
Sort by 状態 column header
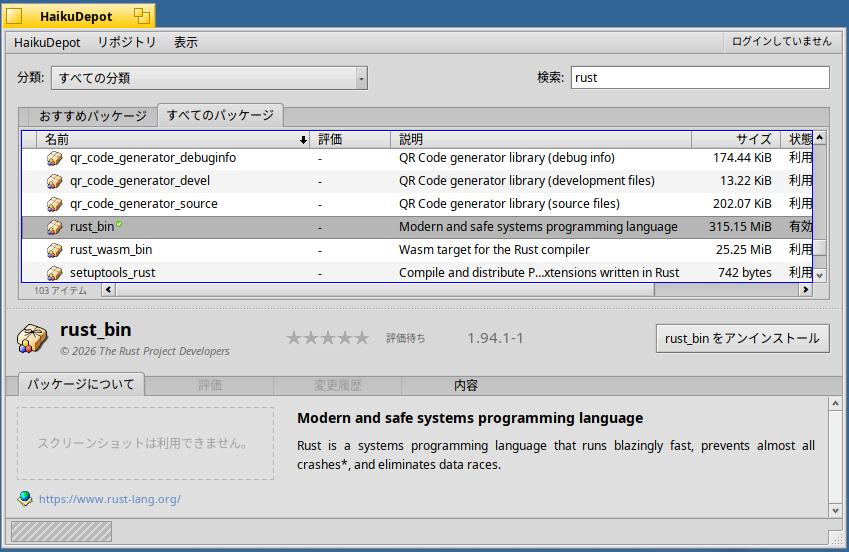[797, 140]
